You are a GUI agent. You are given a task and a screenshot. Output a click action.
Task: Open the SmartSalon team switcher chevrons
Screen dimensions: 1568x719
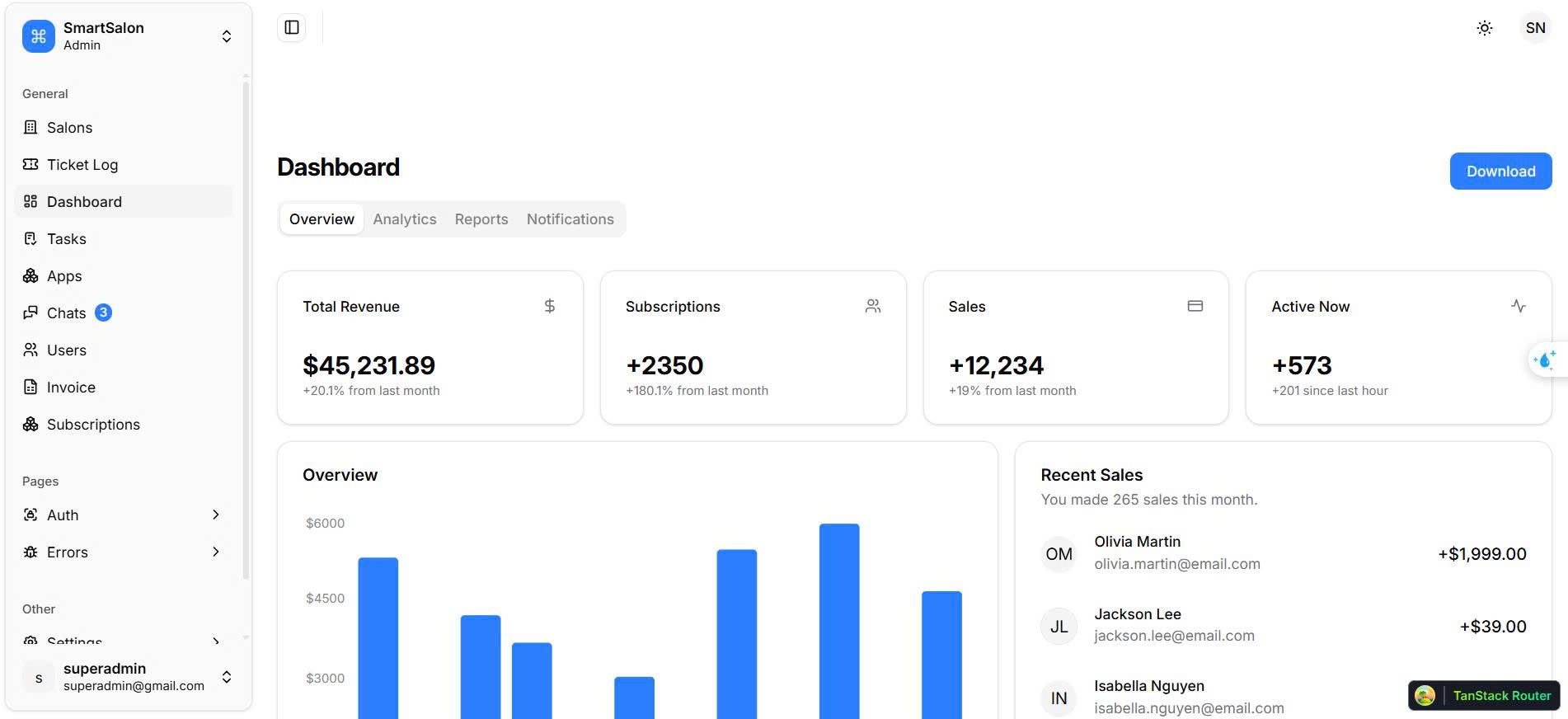pyautogui.click(x=227, y=36)
